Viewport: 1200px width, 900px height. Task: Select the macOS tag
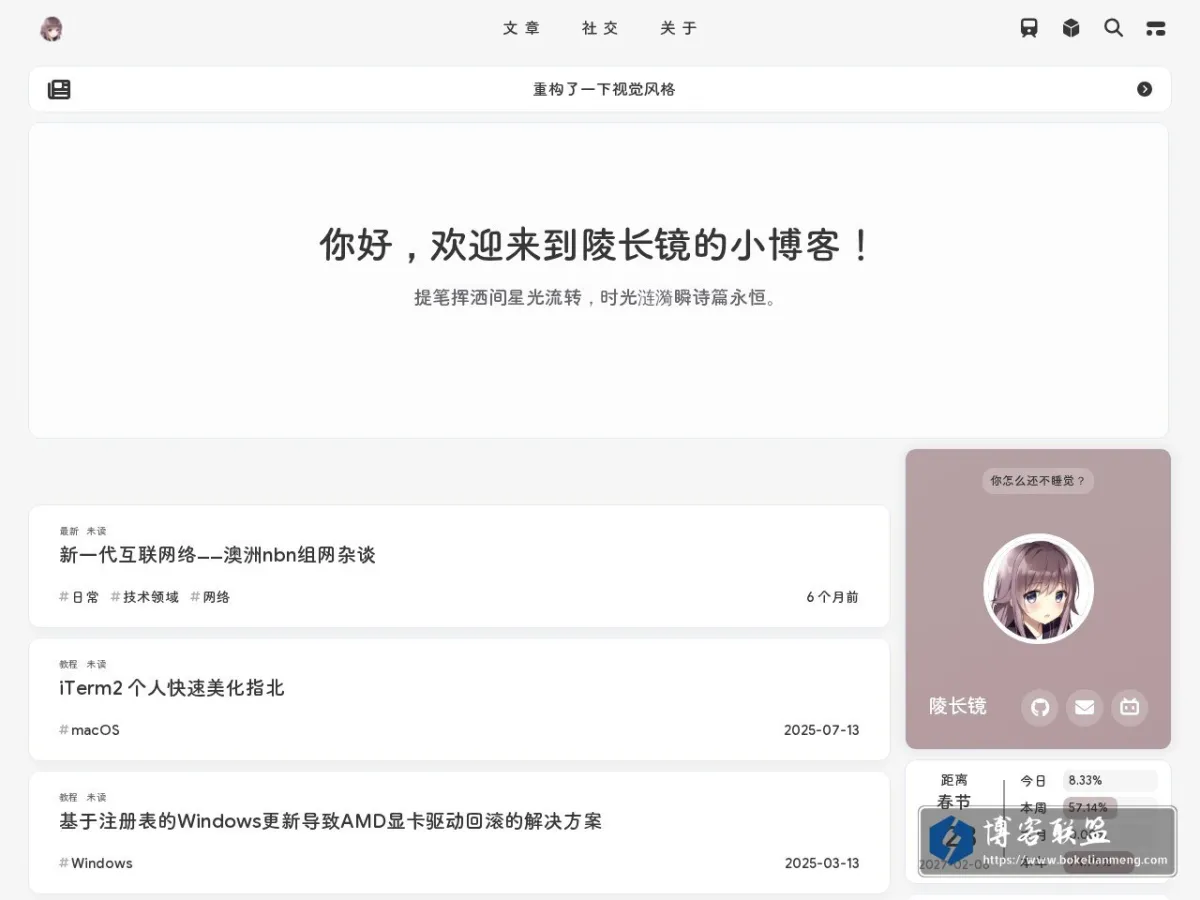(x=89, y=730)
